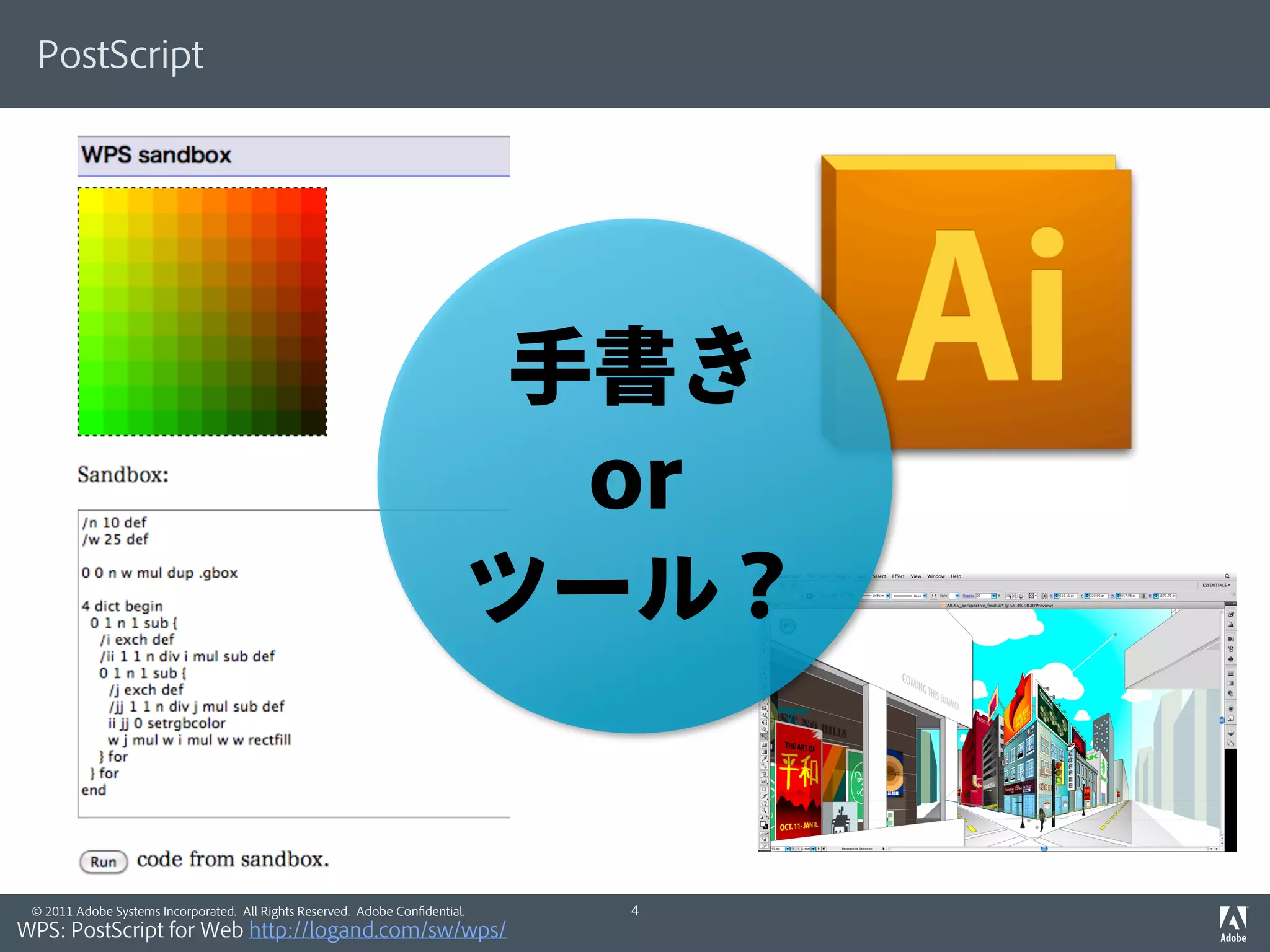The height and width of the screenshot is (952, 1270).
Task: Open the Opacity value dropdown arrow
Action: 994,596
